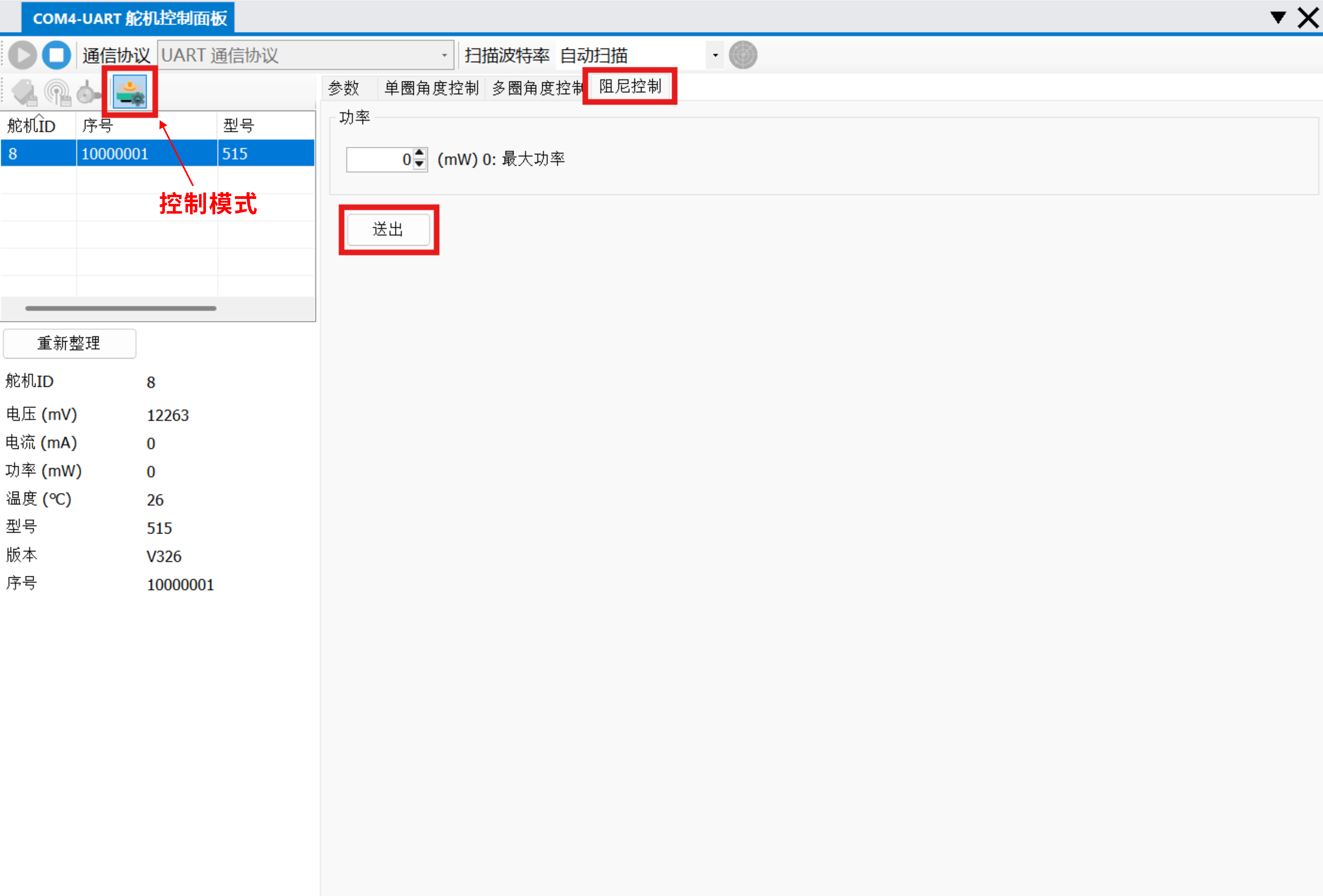
Task: Select the servo control mode icon
Action: (x=130, y=92)
